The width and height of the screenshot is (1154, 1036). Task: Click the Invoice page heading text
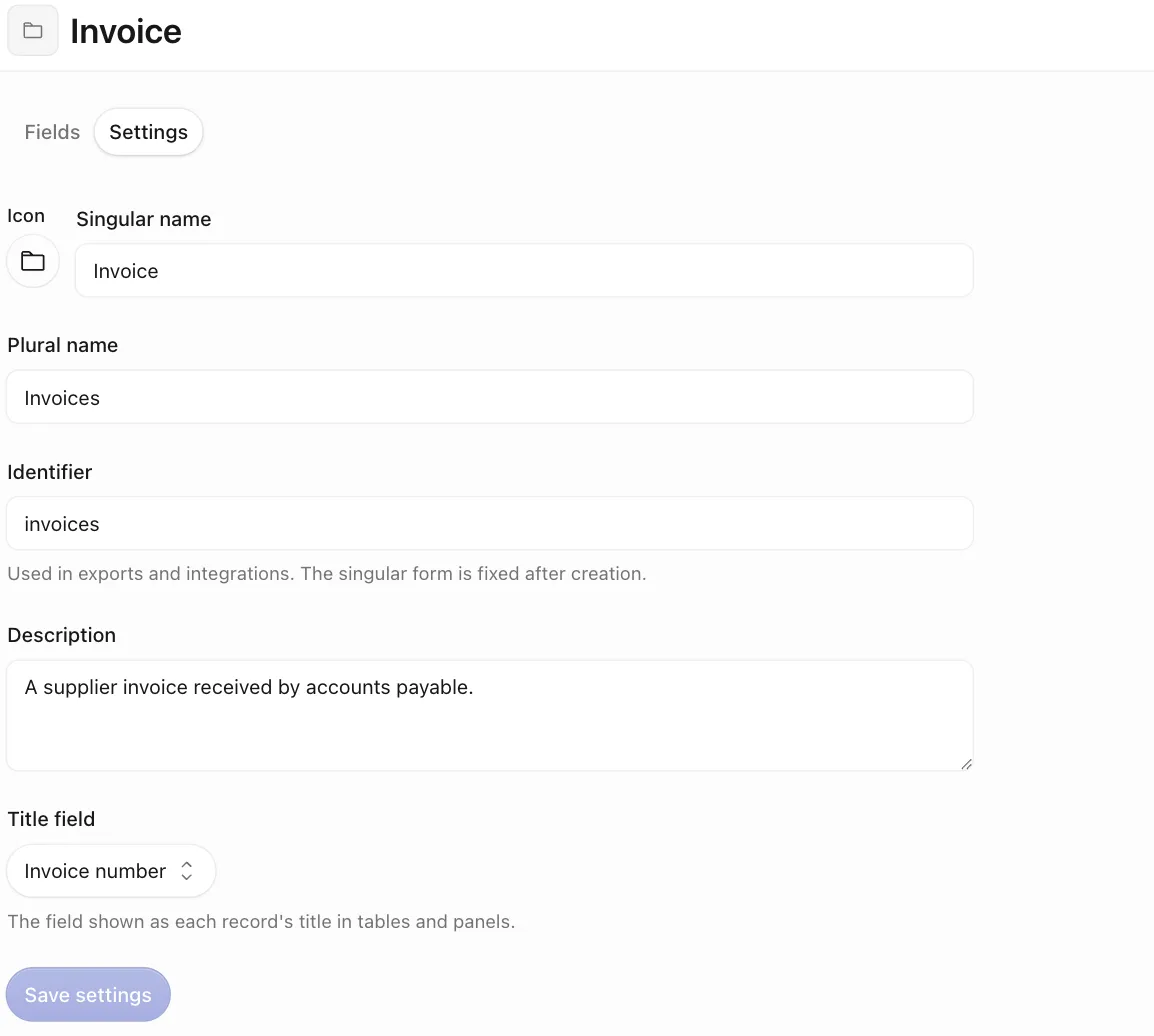click(x=126, y=31)
